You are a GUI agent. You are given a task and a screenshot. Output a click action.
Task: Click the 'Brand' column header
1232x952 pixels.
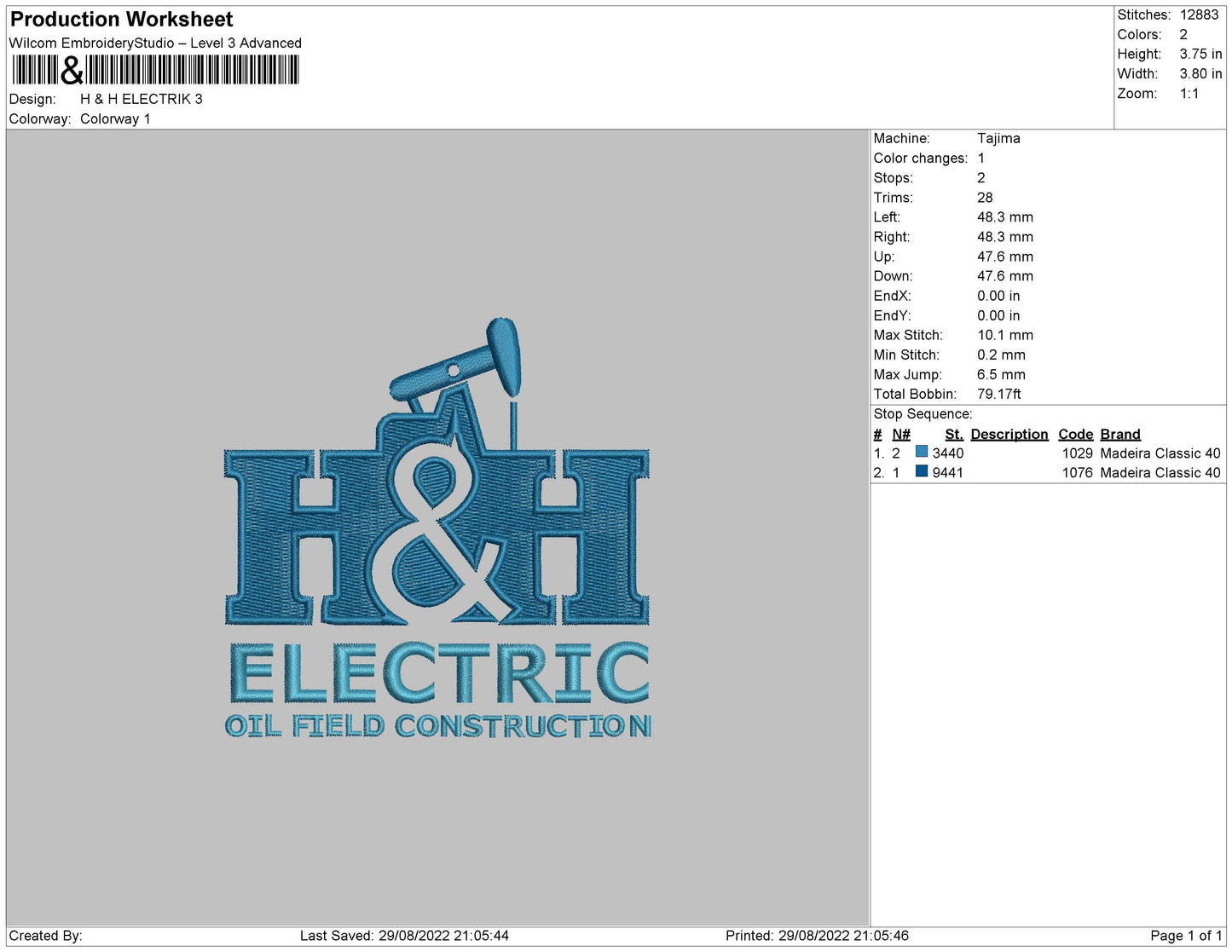pos(1119,434)
